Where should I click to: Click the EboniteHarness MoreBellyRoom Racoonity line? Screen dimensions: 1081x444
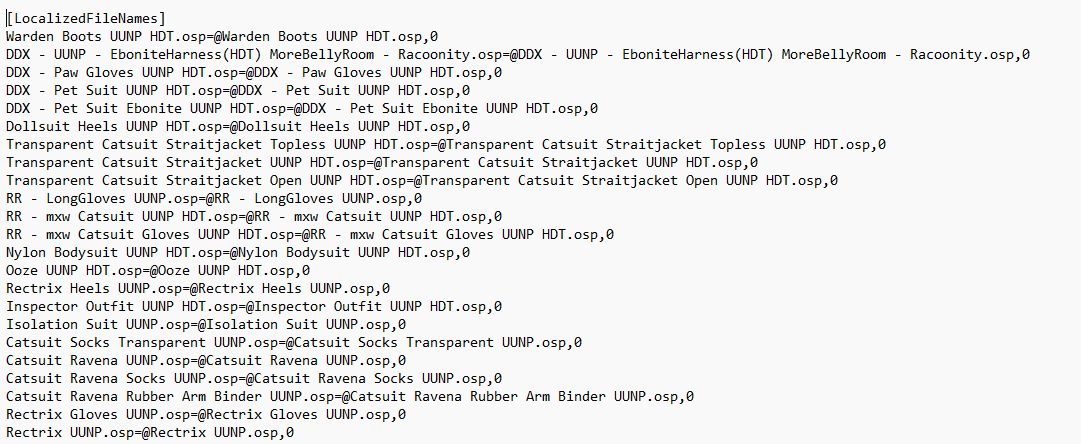518,54
